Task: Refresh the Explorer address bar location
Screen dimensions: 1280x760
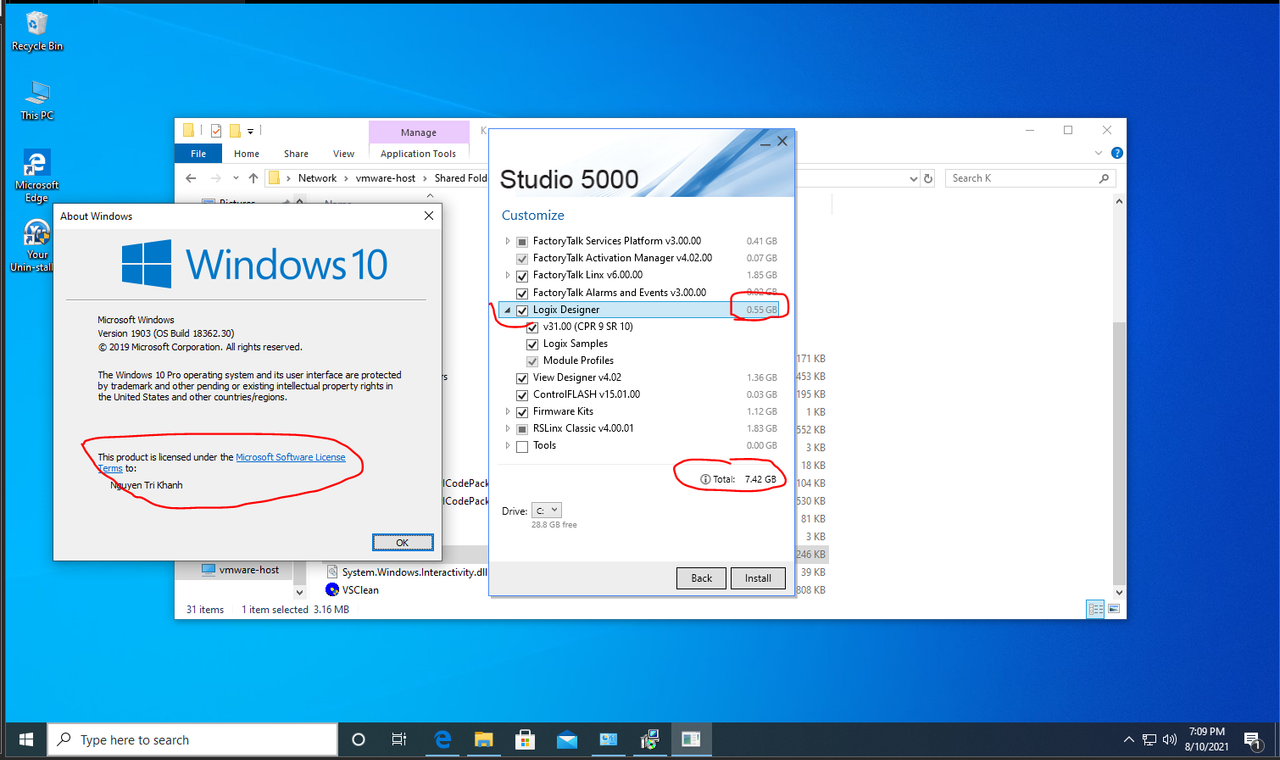Action: tap(928, 178)
